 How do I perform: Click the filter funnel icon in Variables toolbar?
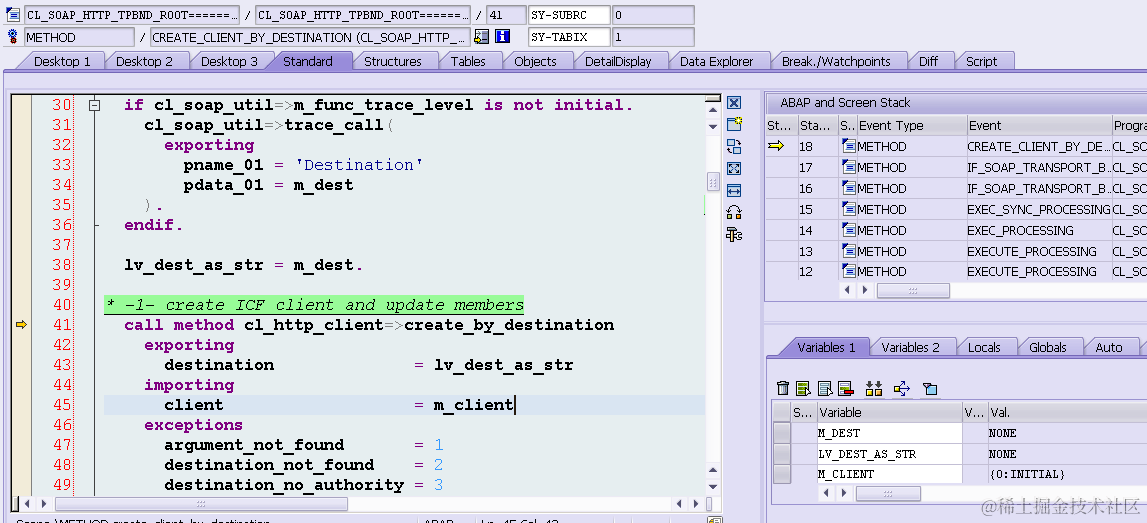[930, 388]
